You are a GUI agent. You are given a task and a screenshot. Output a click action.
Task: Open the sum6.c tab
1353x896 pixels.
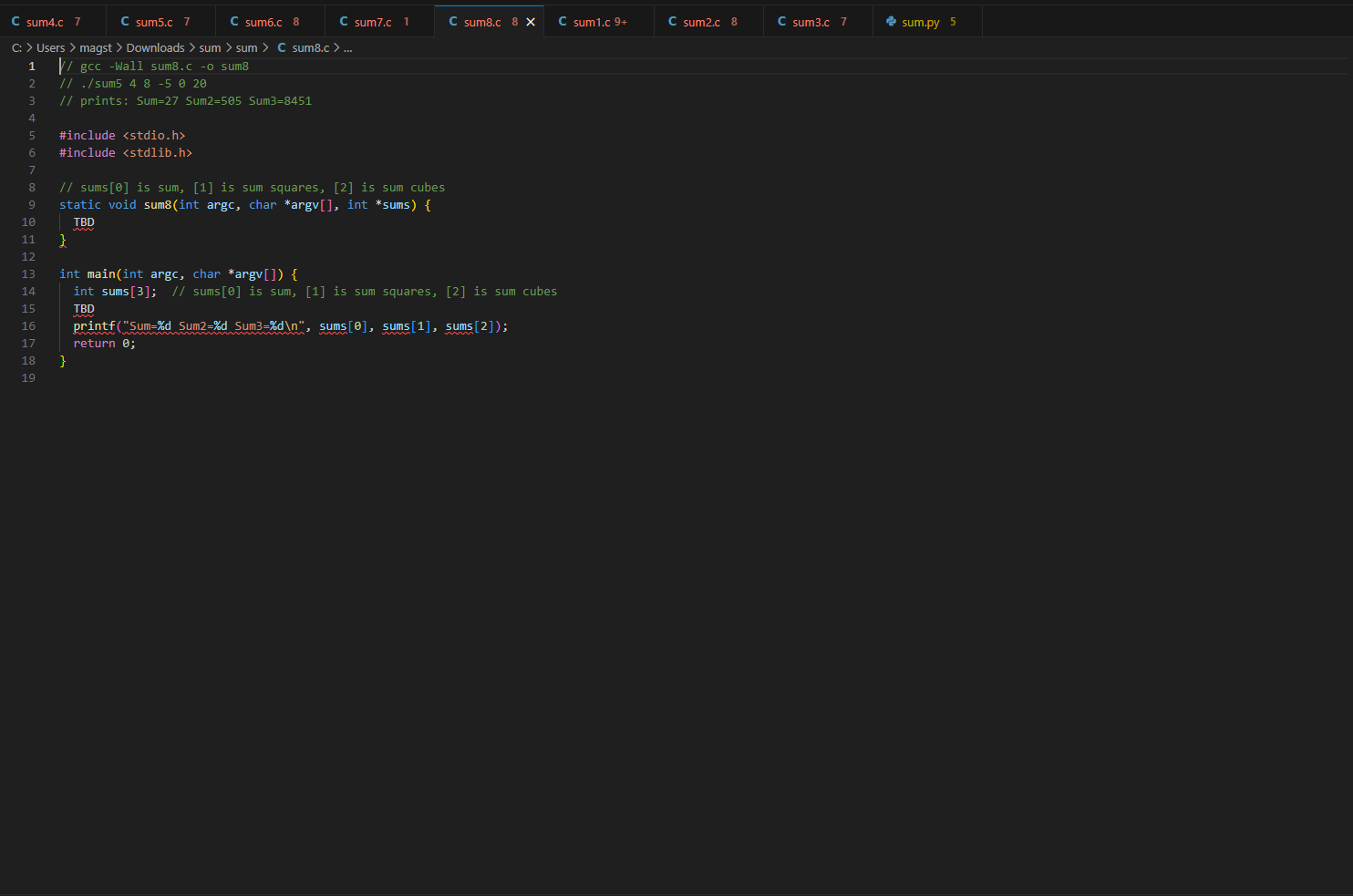[271, 22]
